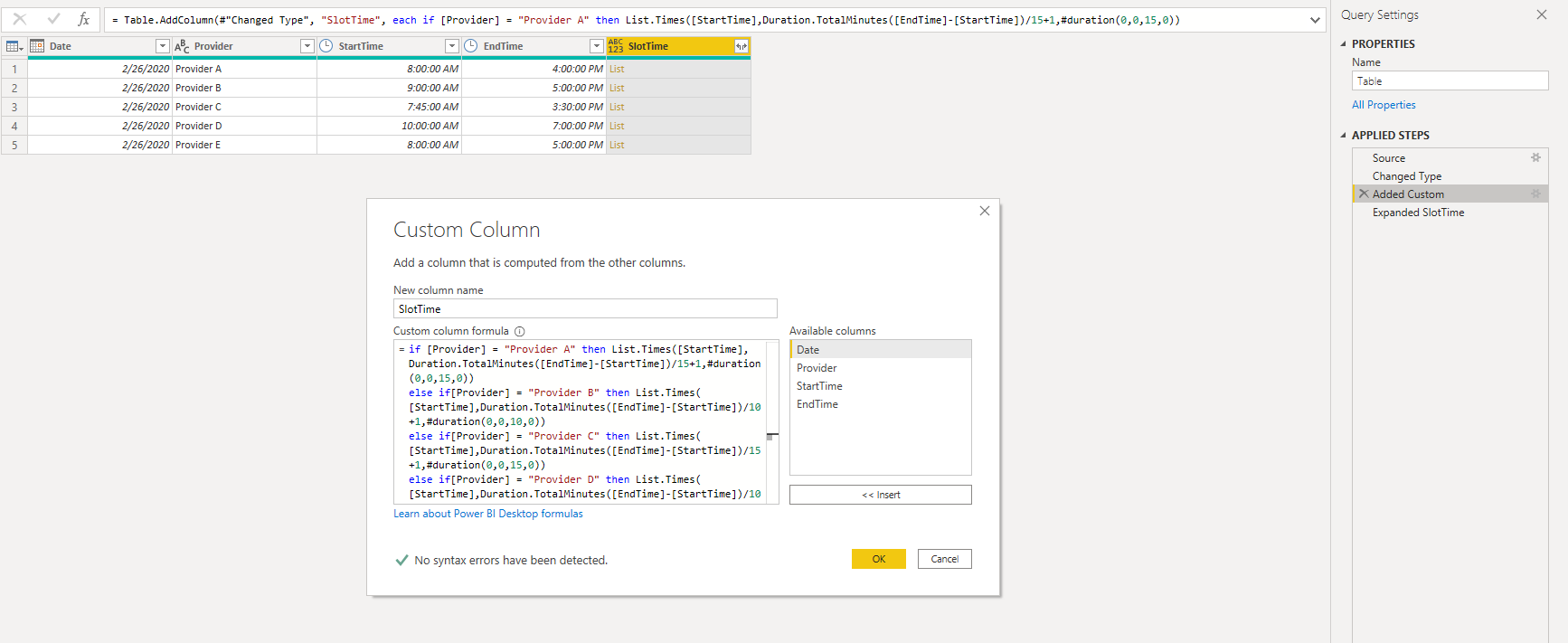The width and height of the screenshot is (1568, 643).
Task: Click the List cell for Provider E
Action: (678, 145)
